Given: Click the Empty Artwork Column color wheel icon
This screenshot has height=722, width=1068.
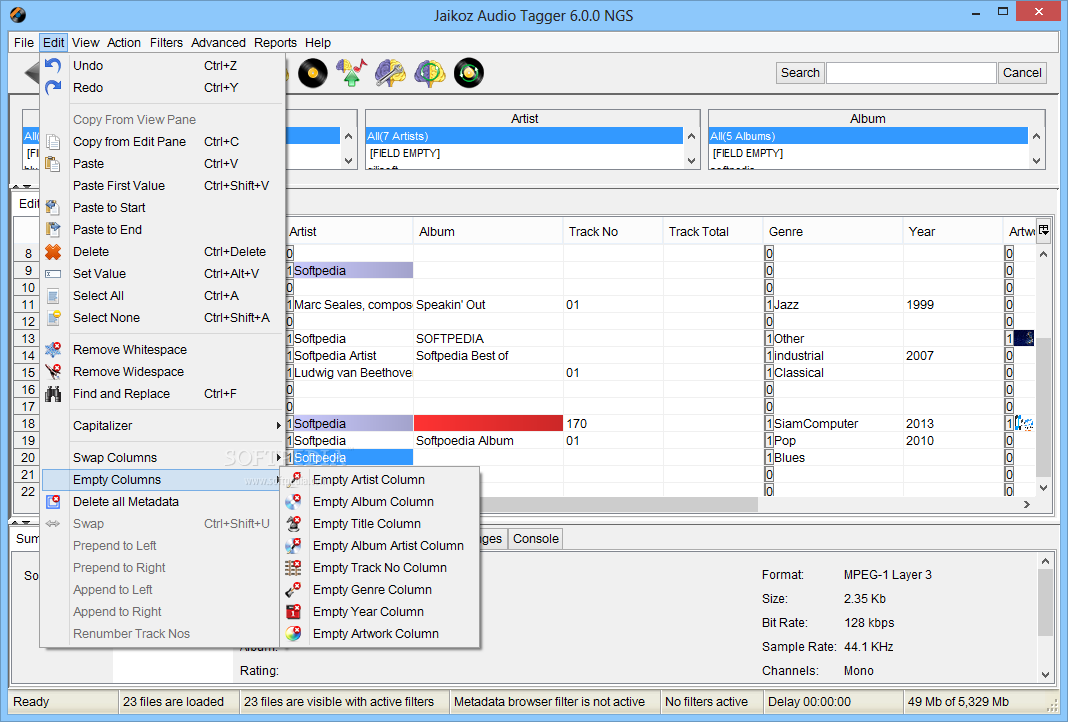Looking at the screenshot, I should tap(294, 633).
